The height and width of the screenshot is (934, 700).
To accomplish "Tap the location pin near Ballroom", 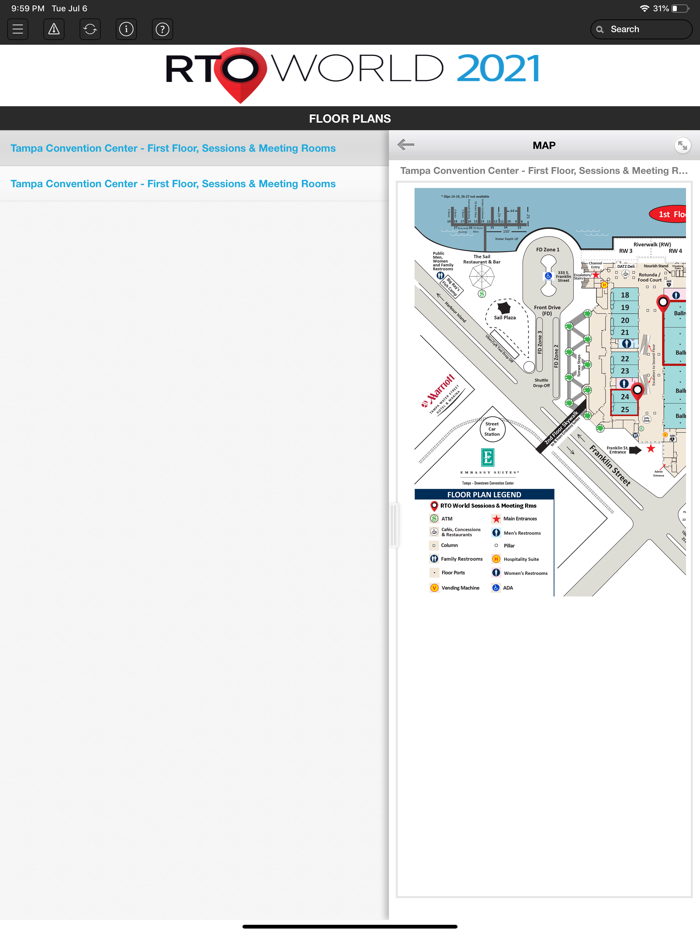I will point(662,303).
